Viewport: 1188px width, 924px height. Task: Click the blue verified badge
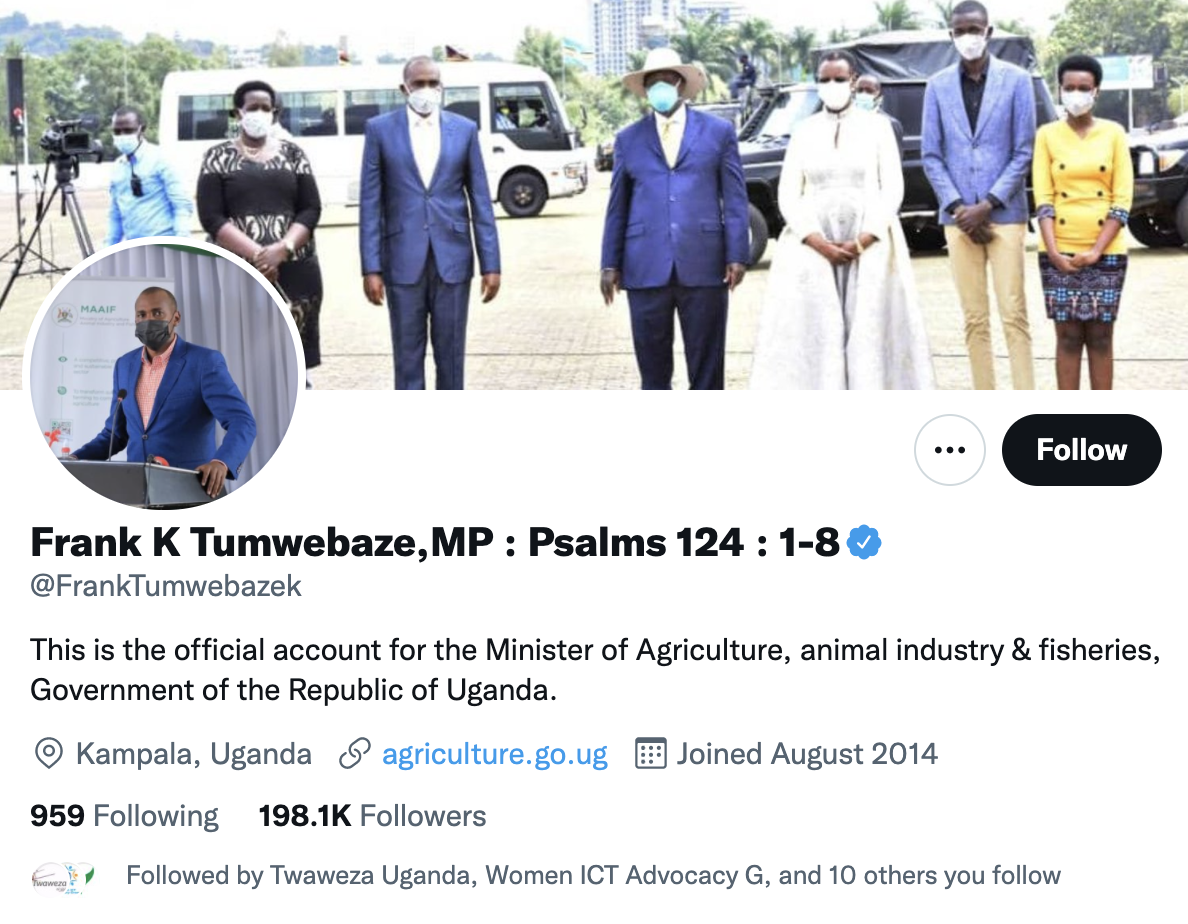click(864, 542)
